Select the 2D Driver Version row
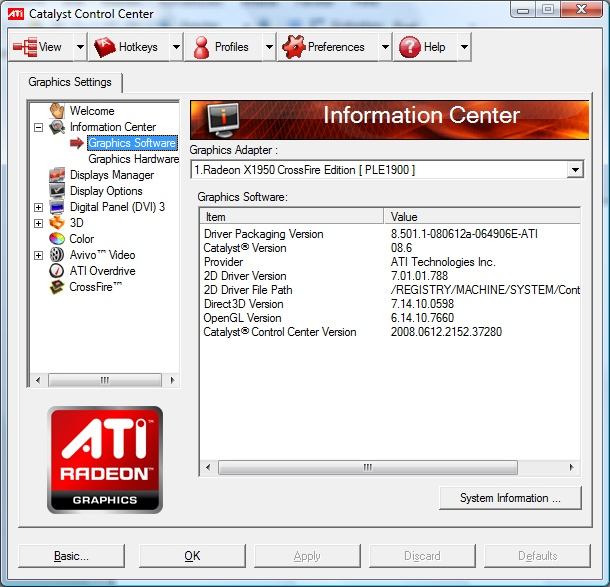The image size is (610, 587). (390, 276)
